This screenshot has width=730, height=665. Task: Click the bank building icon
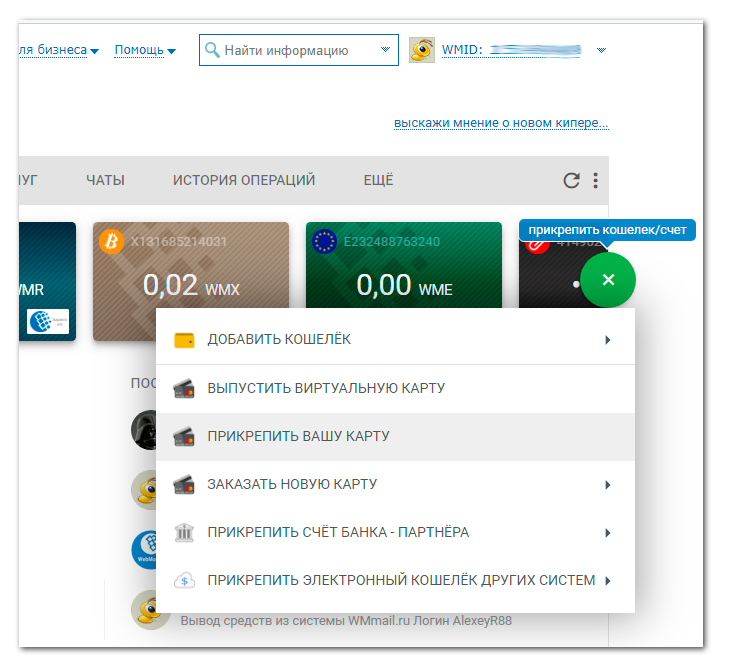click(x=184, y=532)
